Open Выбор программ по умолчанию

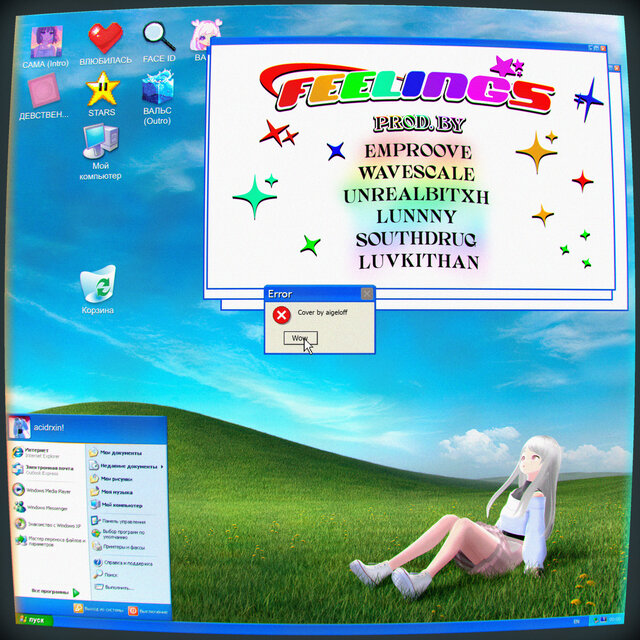tap(118, 534)
